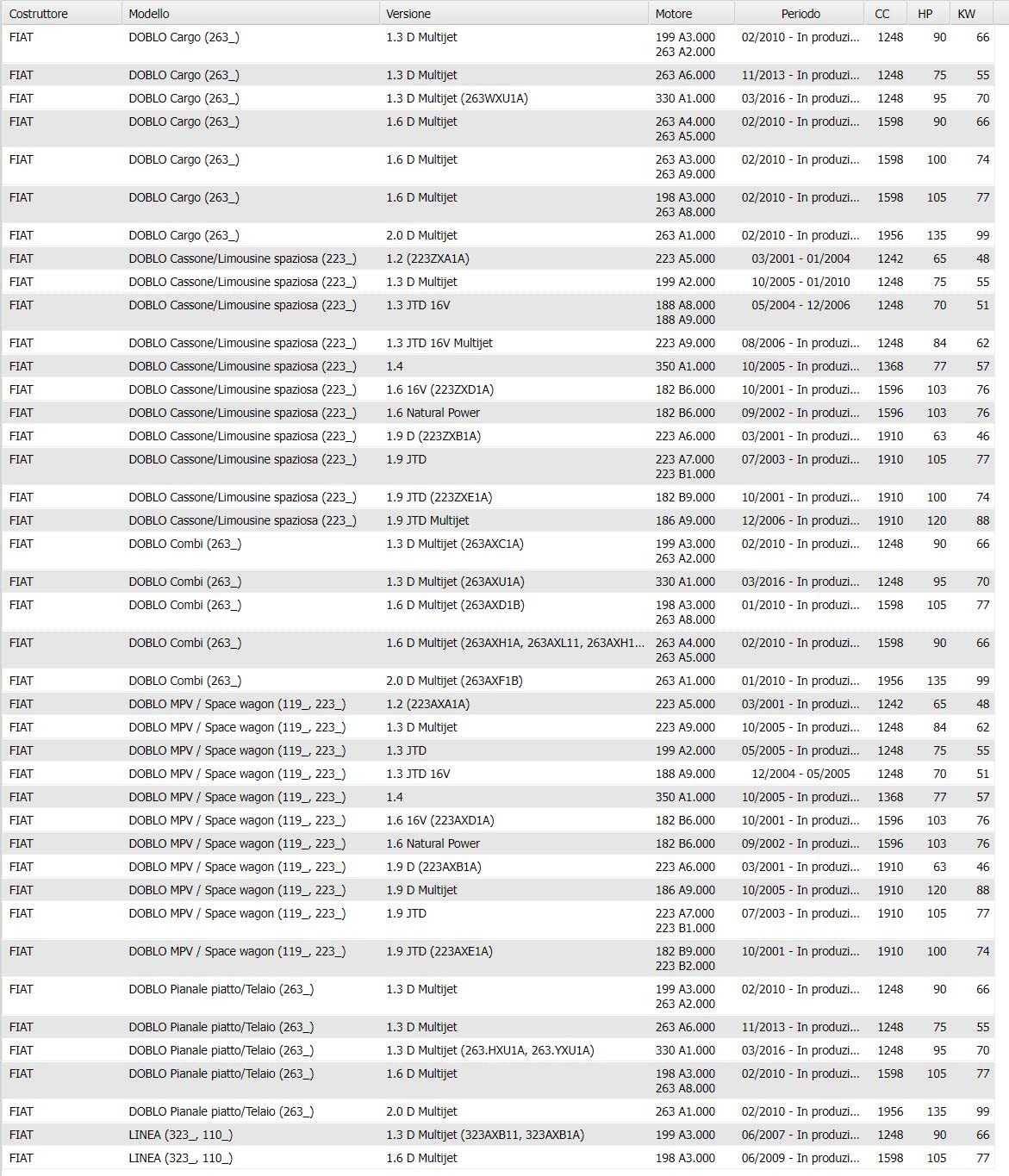Select version 1.9 JTD Multijet
Image resolution: width=1009 pixels, height=1176 pixels.
click(427, 520)
